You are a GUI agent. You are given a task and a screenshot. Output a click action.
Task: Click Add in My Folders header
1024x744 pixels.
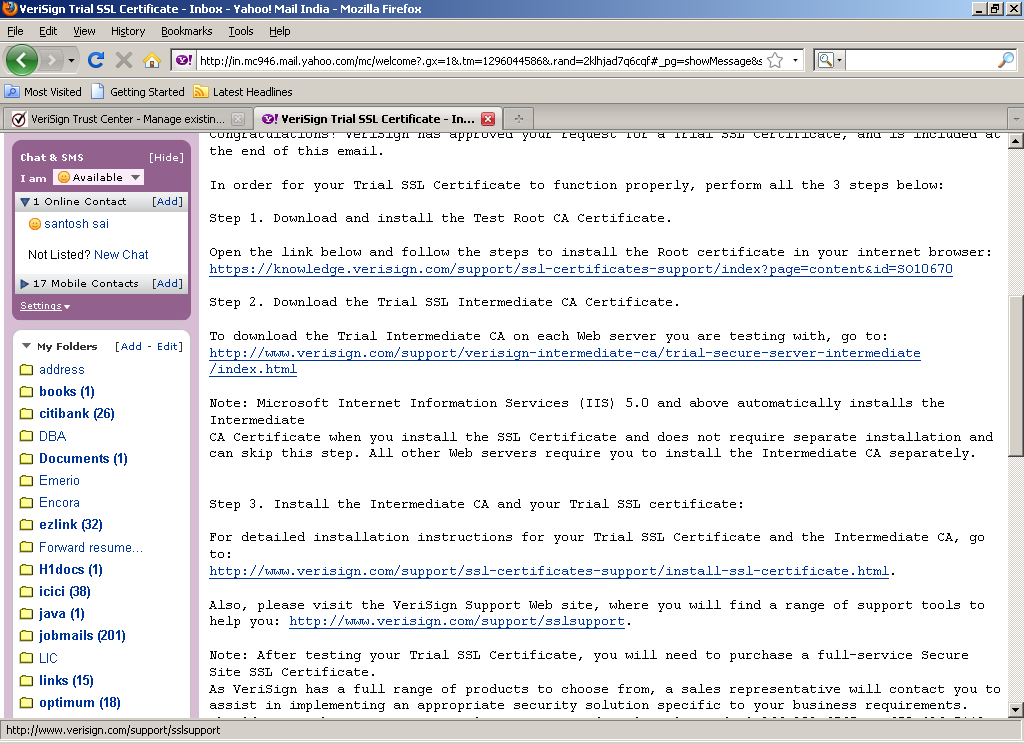(131, 346)
